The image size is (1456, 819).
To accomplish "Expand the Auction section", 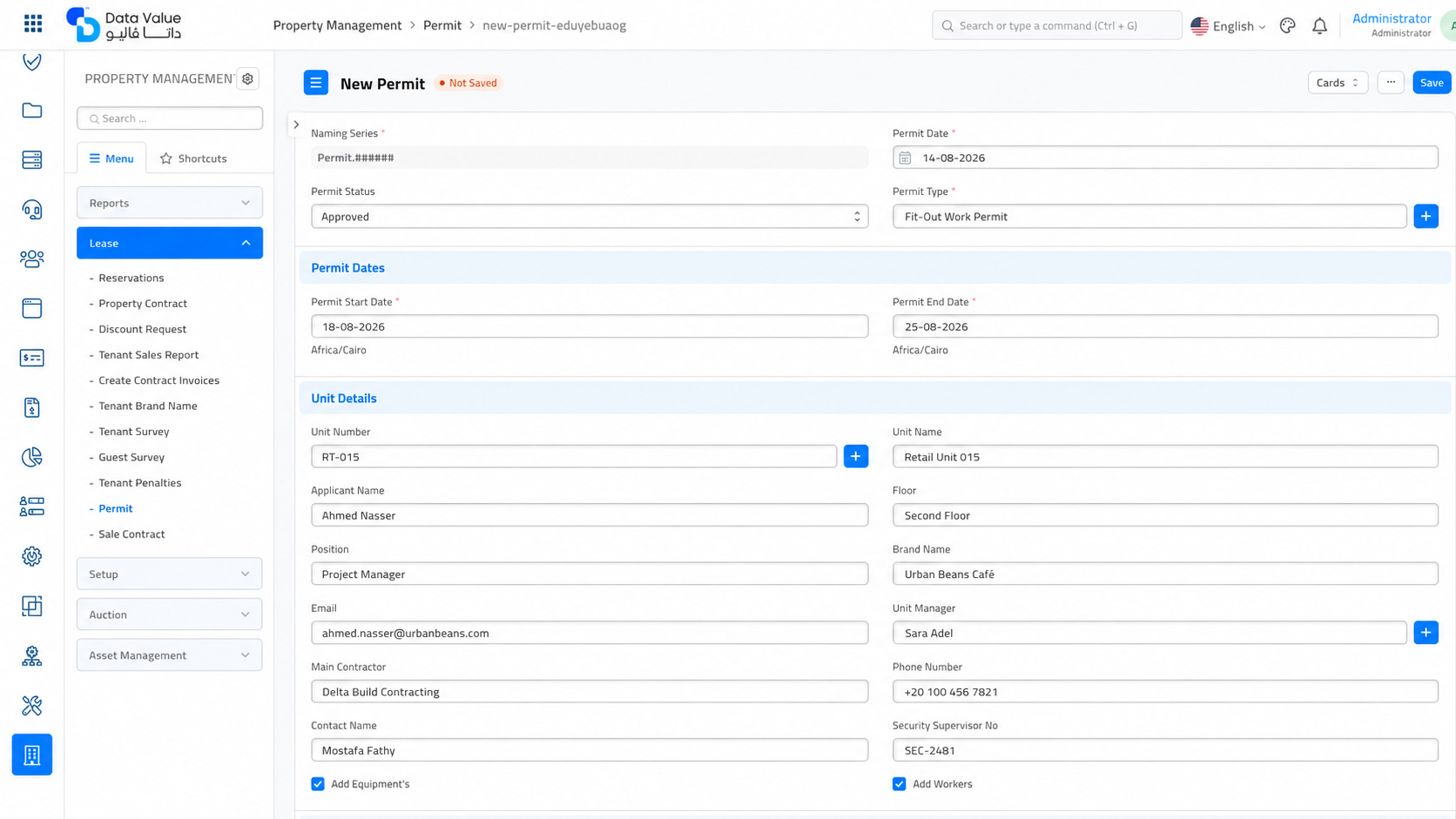I will [x=170, y=614].
